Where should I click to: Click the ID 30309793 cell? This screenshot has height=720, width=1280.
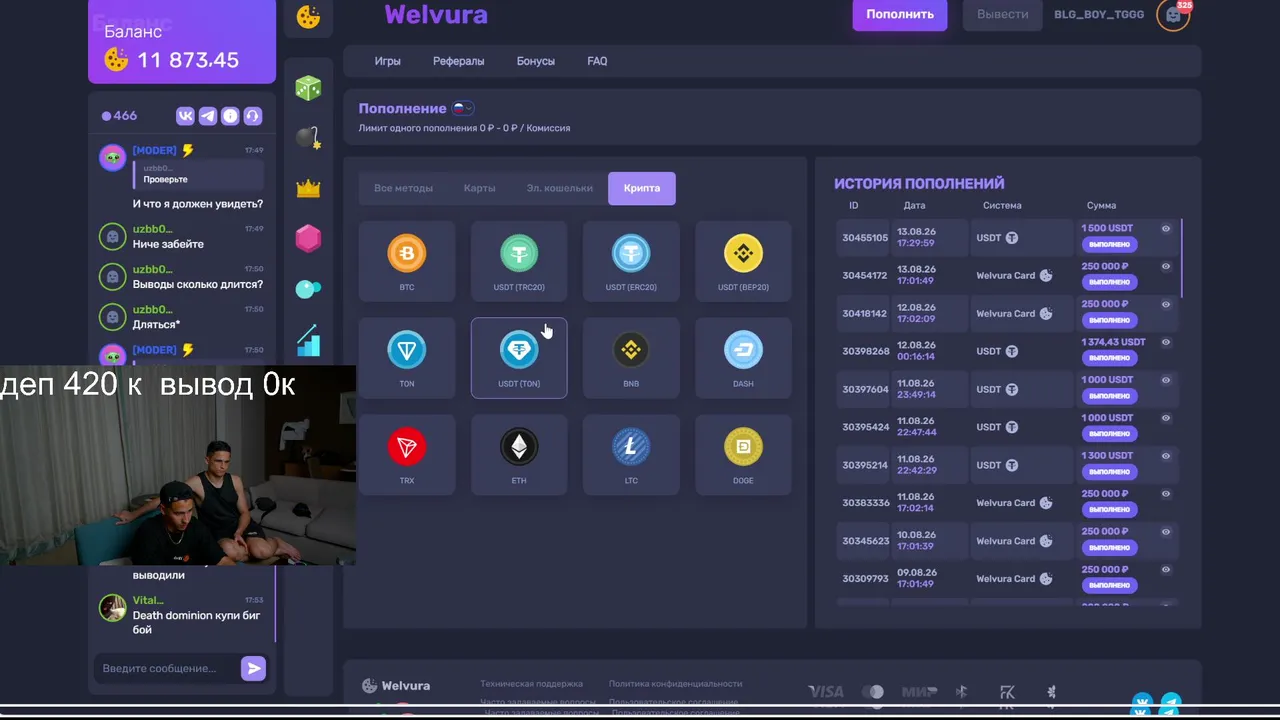pyautogui.click(x=865, y=579)
